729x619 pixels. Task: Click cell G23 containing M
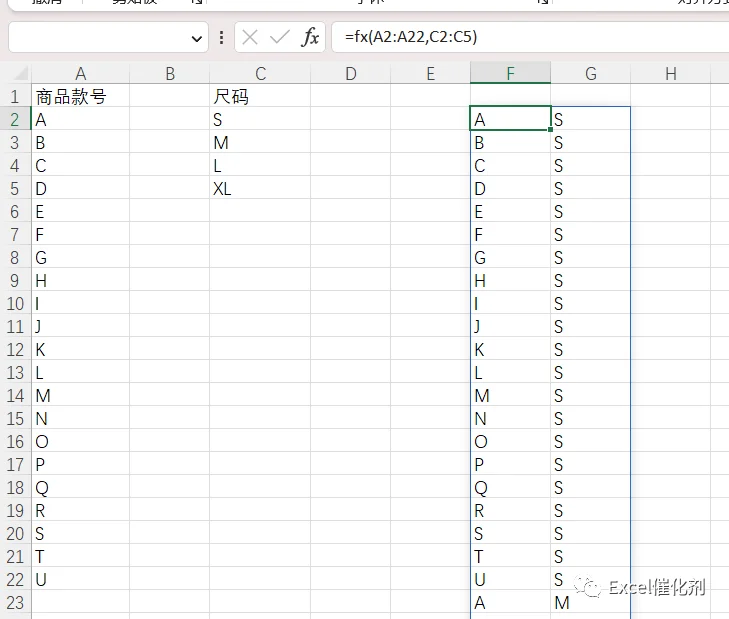click(590, 603)
